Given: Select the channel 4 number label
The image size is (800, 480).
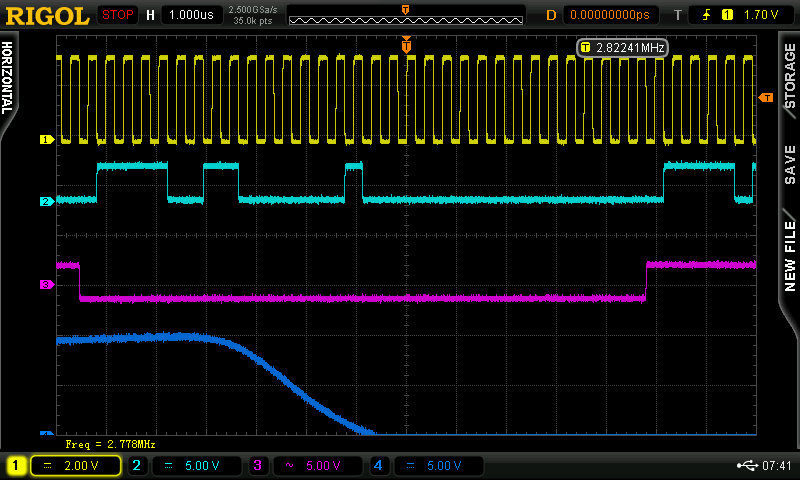Looking at the screenshot, I should coord(378,465).
